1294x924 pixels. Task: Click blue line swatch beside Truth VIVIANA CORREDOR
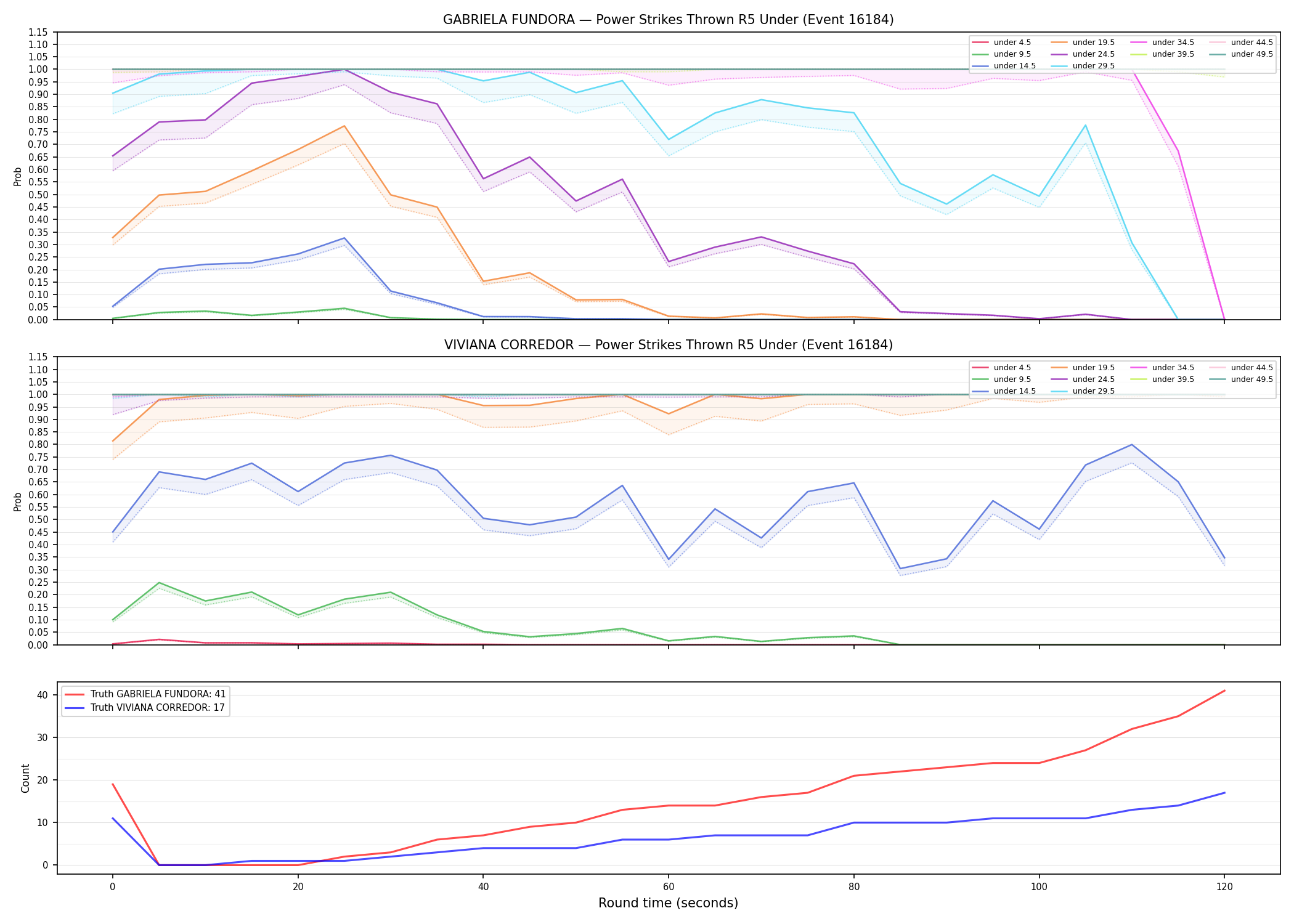click(x=75, y=708)
